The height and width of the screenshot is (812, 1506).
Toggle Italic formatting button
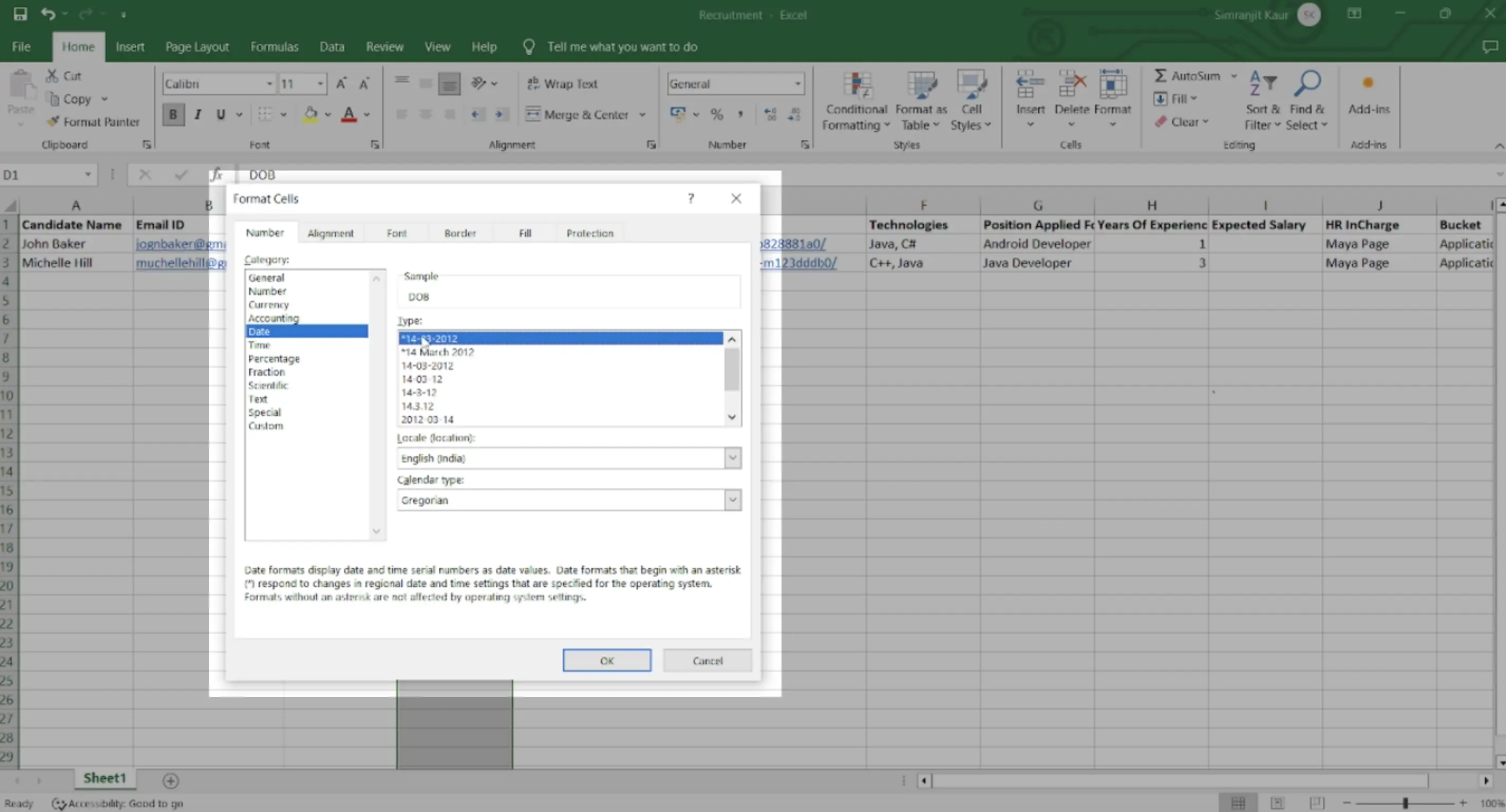click(x=197, y=114)
